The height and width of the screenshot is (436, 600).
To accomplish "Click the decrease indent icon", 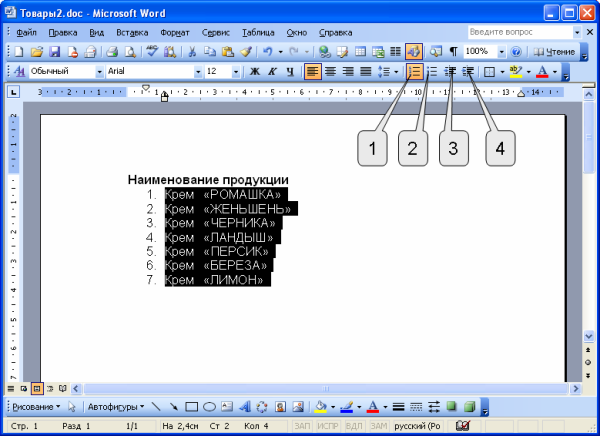I will pos(451,72).
